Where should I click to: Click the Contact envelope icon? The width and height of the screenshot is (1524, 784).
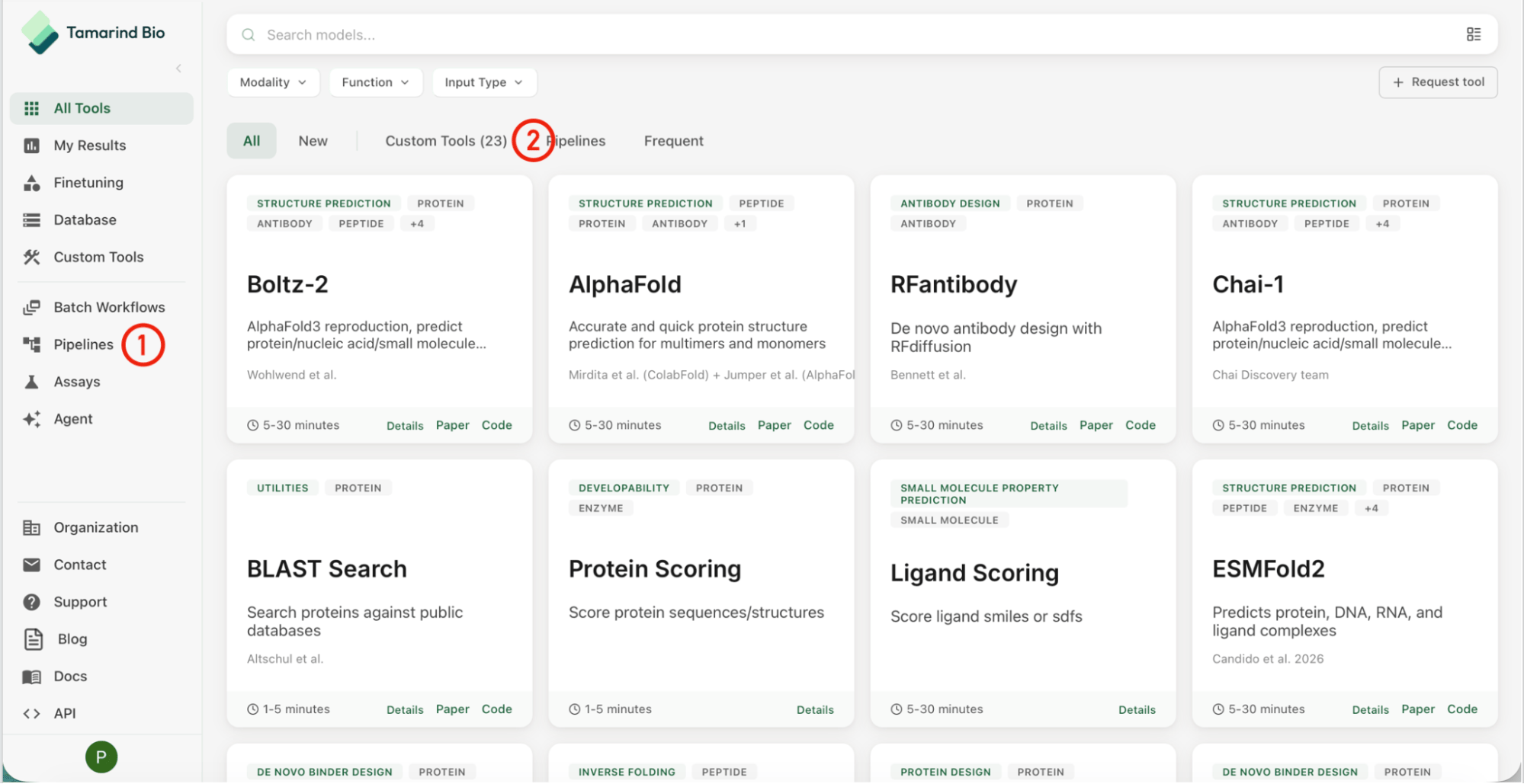[31, 565]
